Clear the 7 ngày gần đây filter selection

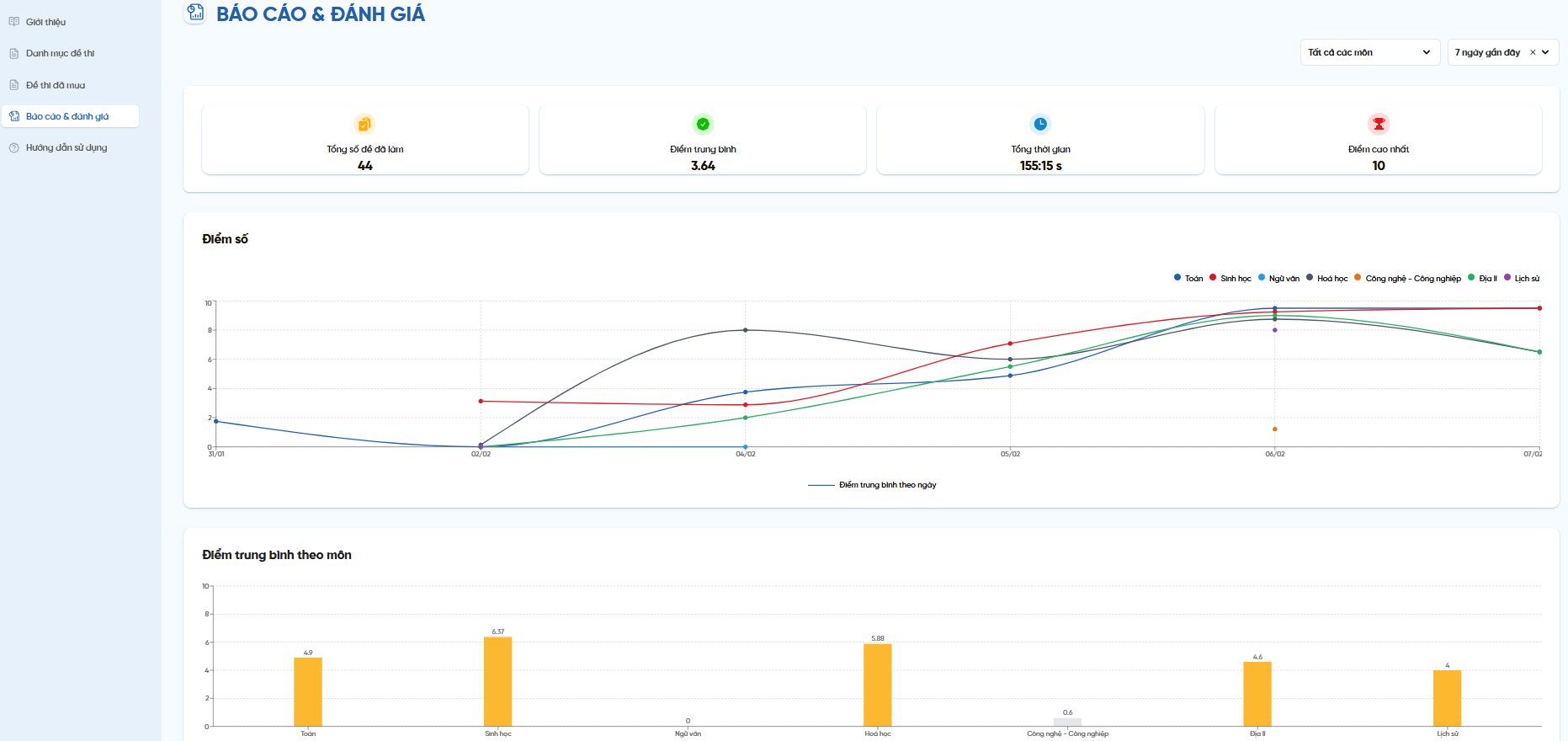point(1533,52)
